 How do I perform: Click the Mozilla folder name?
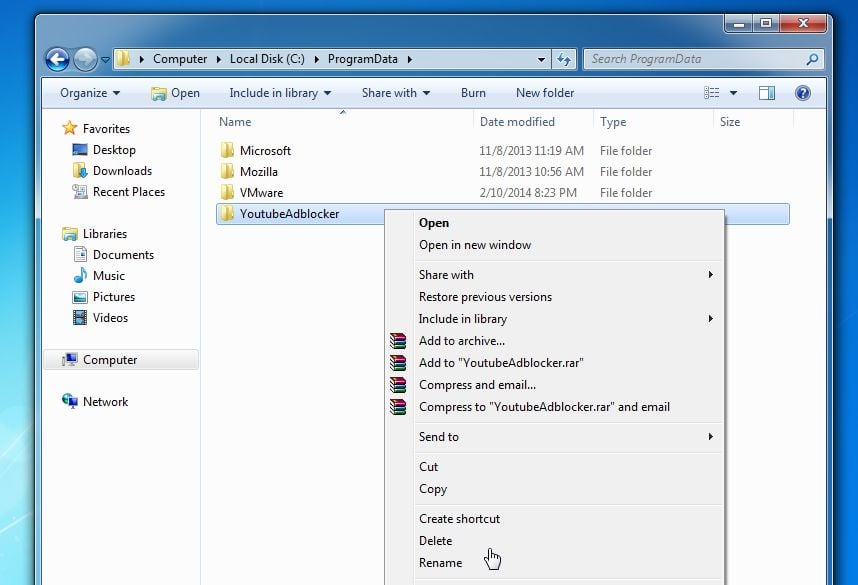259,171
